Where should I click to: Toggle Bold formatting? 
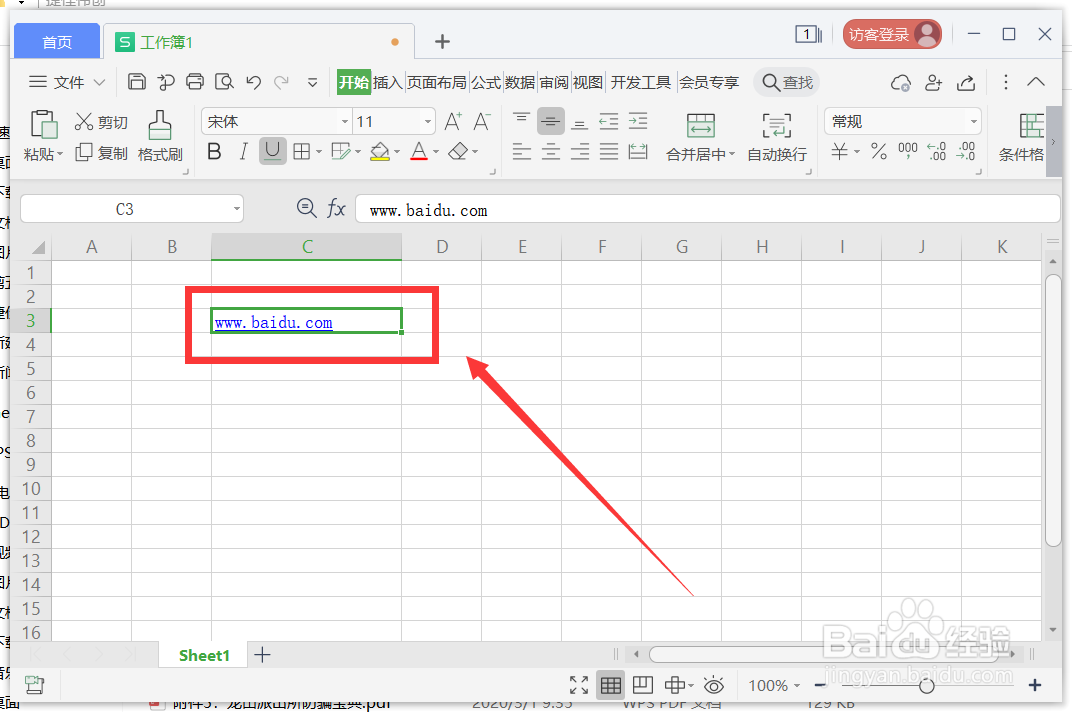pos(214,151)
